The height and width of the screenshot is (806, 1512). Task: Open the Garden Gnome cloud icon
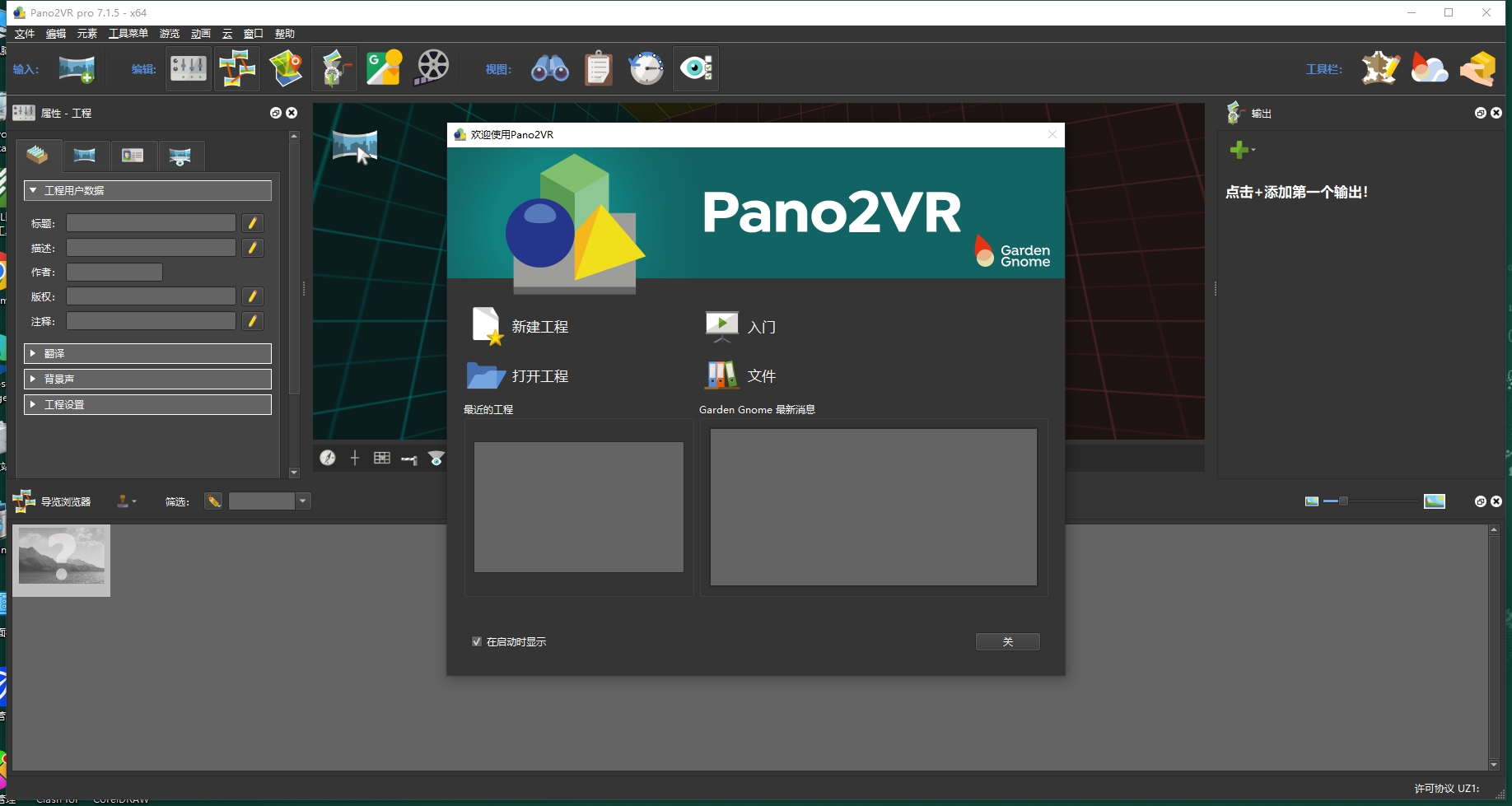coord(1429,69)
